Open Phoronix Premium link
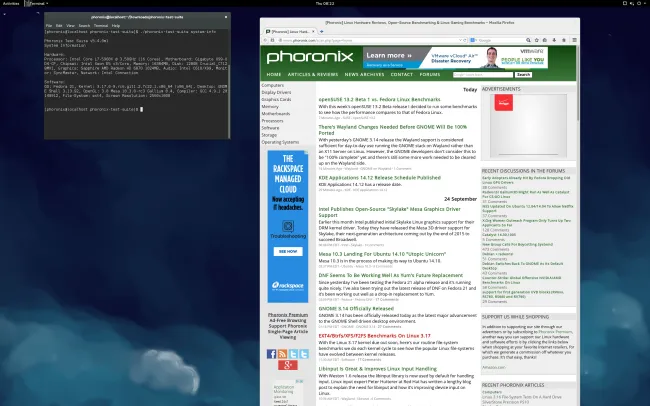 point(288,315)
